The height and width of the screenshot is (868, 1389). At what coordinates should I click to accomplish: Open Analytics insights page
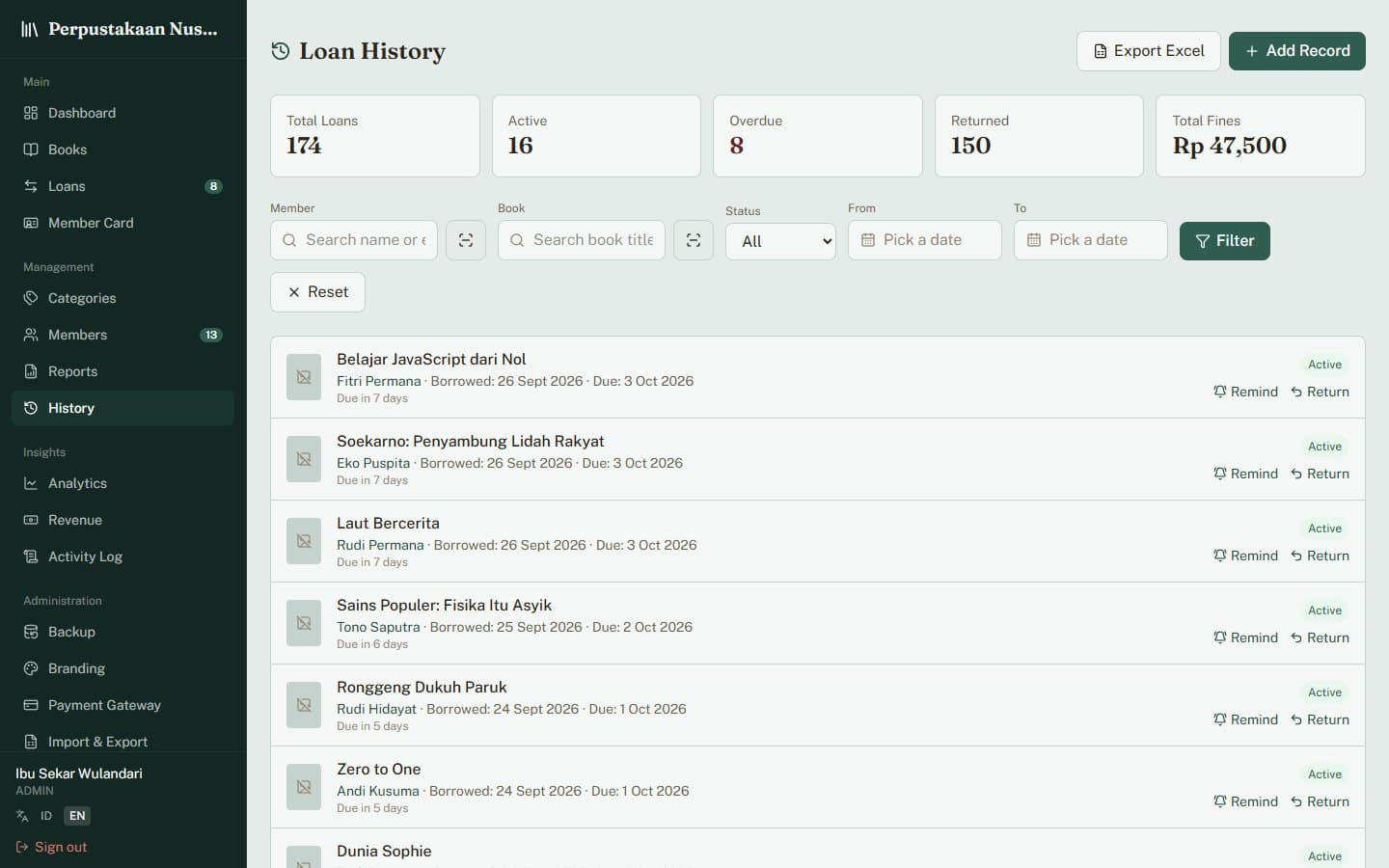click(123, 483)
